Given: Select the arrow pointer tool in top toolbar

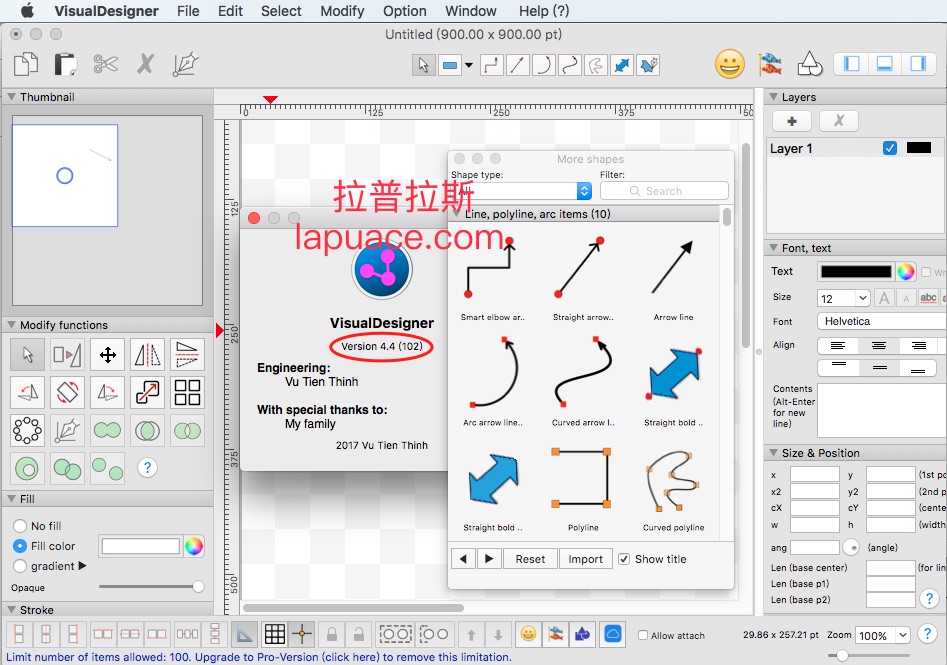Looking at the screenshot, I should pos(423,64).
